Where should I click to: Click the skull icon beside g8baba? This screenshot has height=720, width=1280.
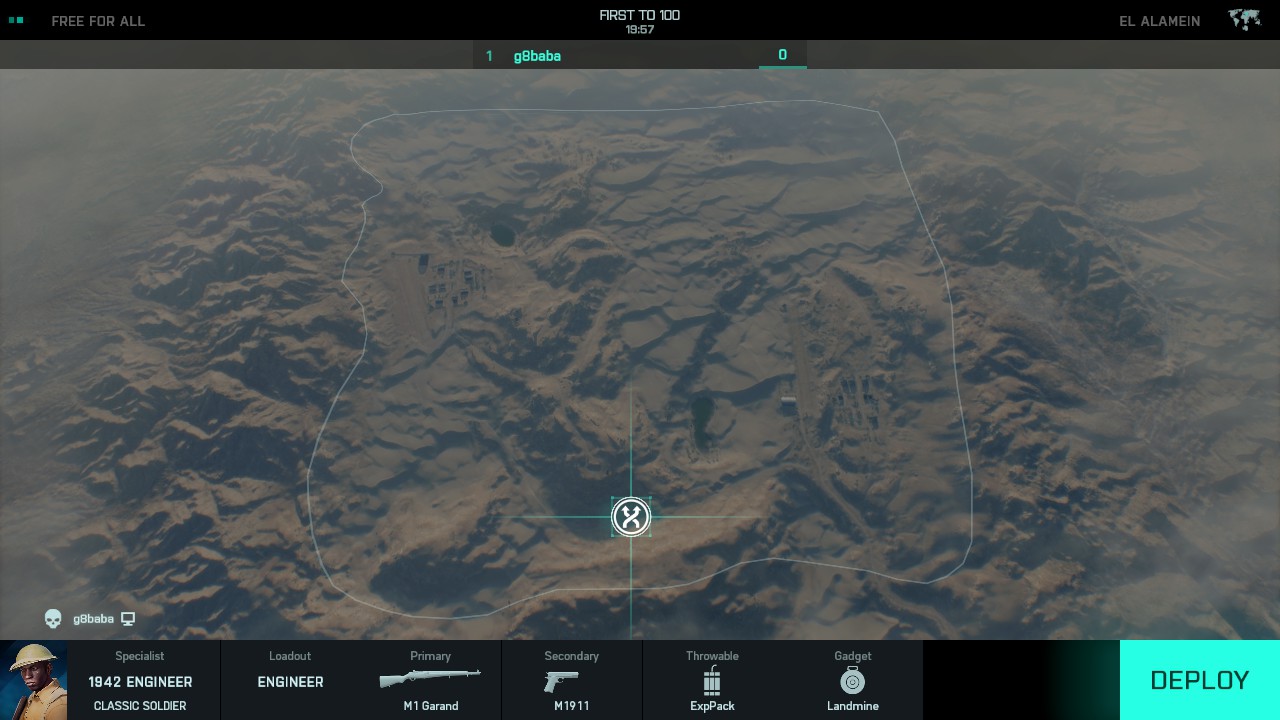coord(54,619)
